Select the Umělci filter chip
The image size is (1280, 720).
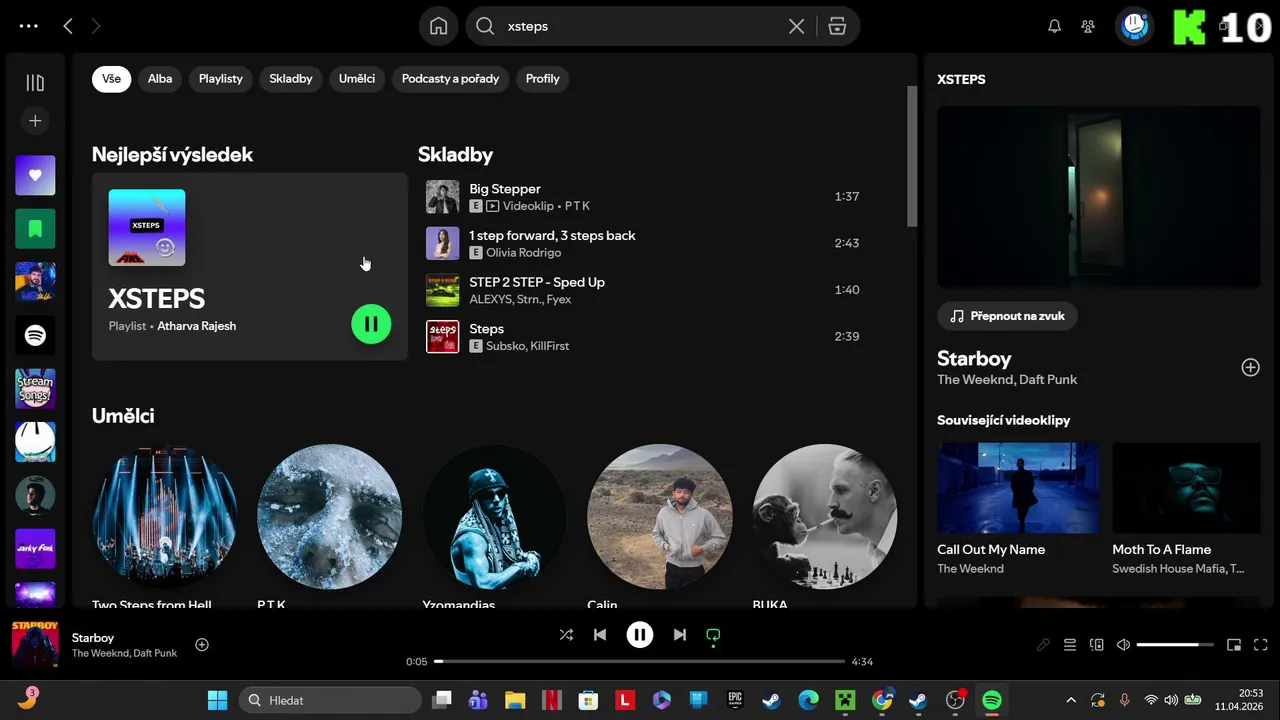[357, 79]
